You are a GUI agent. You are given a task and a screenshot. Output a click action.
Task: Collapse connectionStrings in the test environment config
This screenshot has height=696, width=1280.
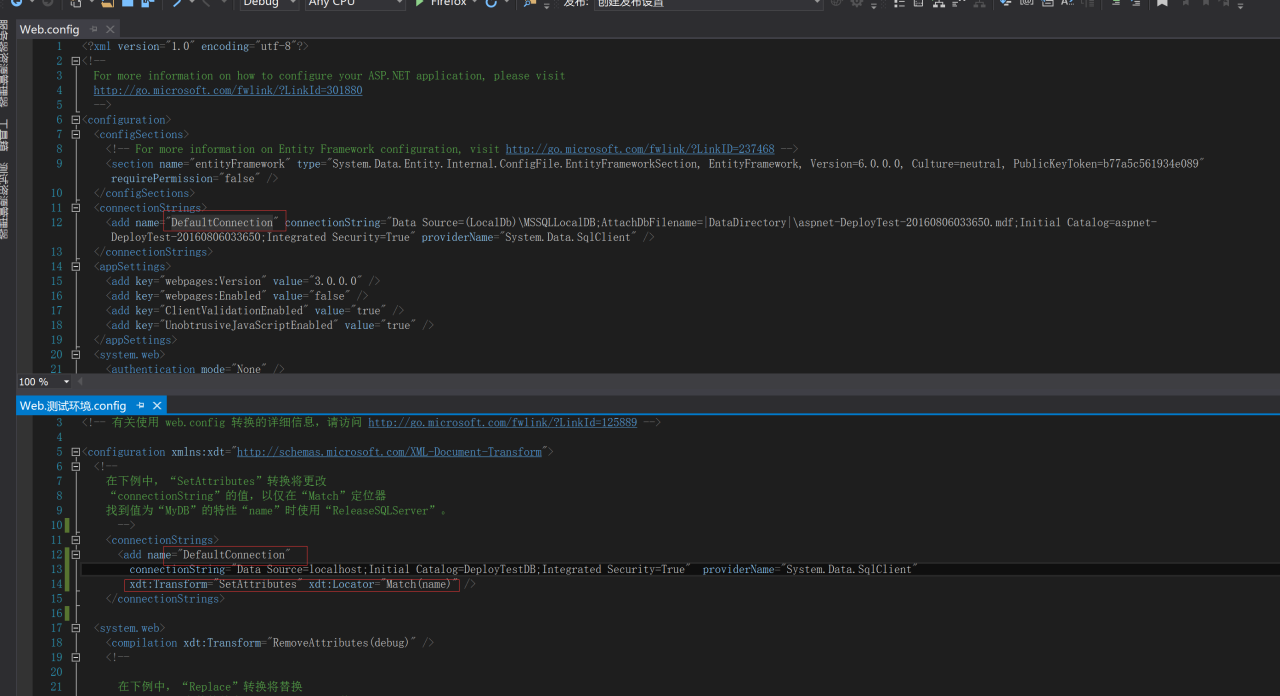click(76, 540)
